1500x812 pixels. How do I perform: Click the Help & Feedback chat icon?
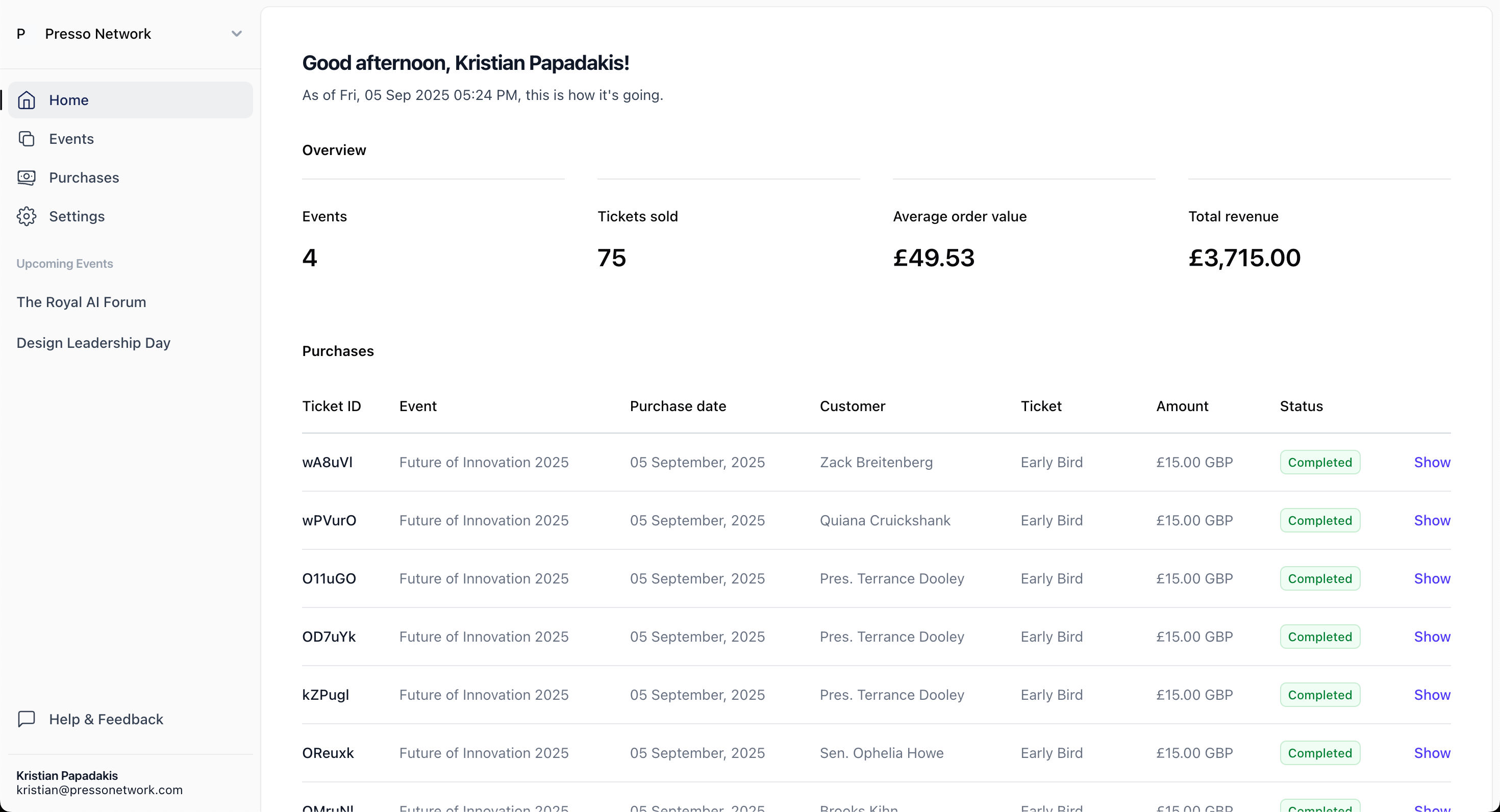point(26,719)
